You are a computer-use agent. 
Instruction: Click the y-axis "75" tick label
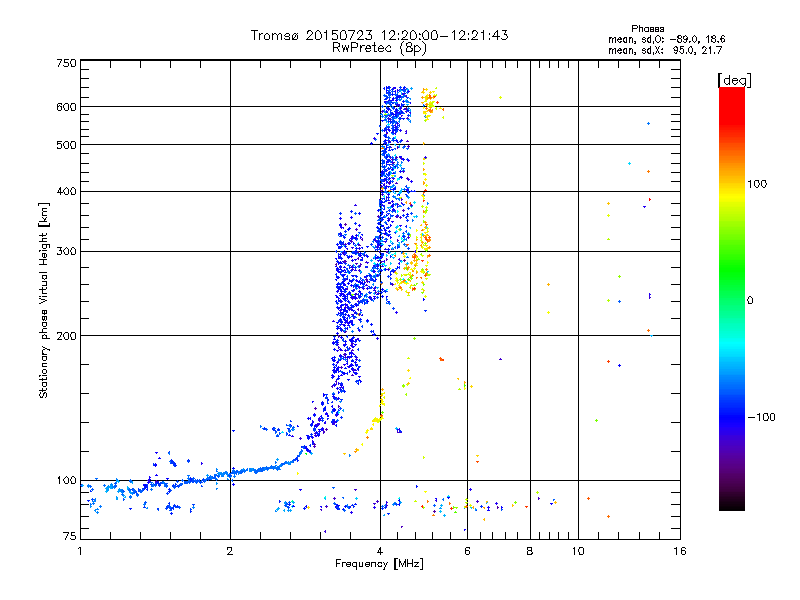pos(70,536)
